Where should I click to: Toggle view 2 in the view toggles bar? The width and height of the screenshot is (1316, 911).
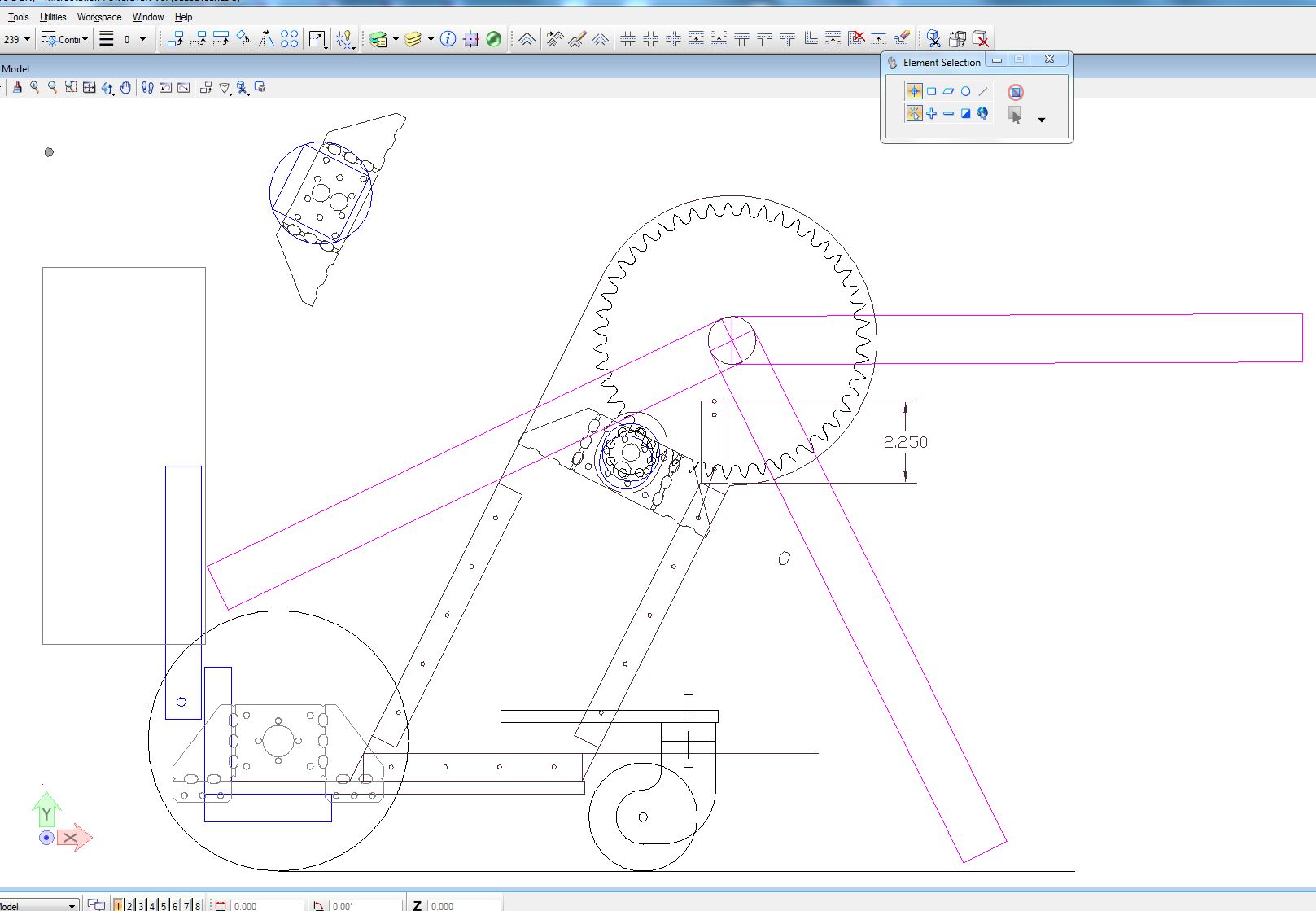click(x=129, y=905)
